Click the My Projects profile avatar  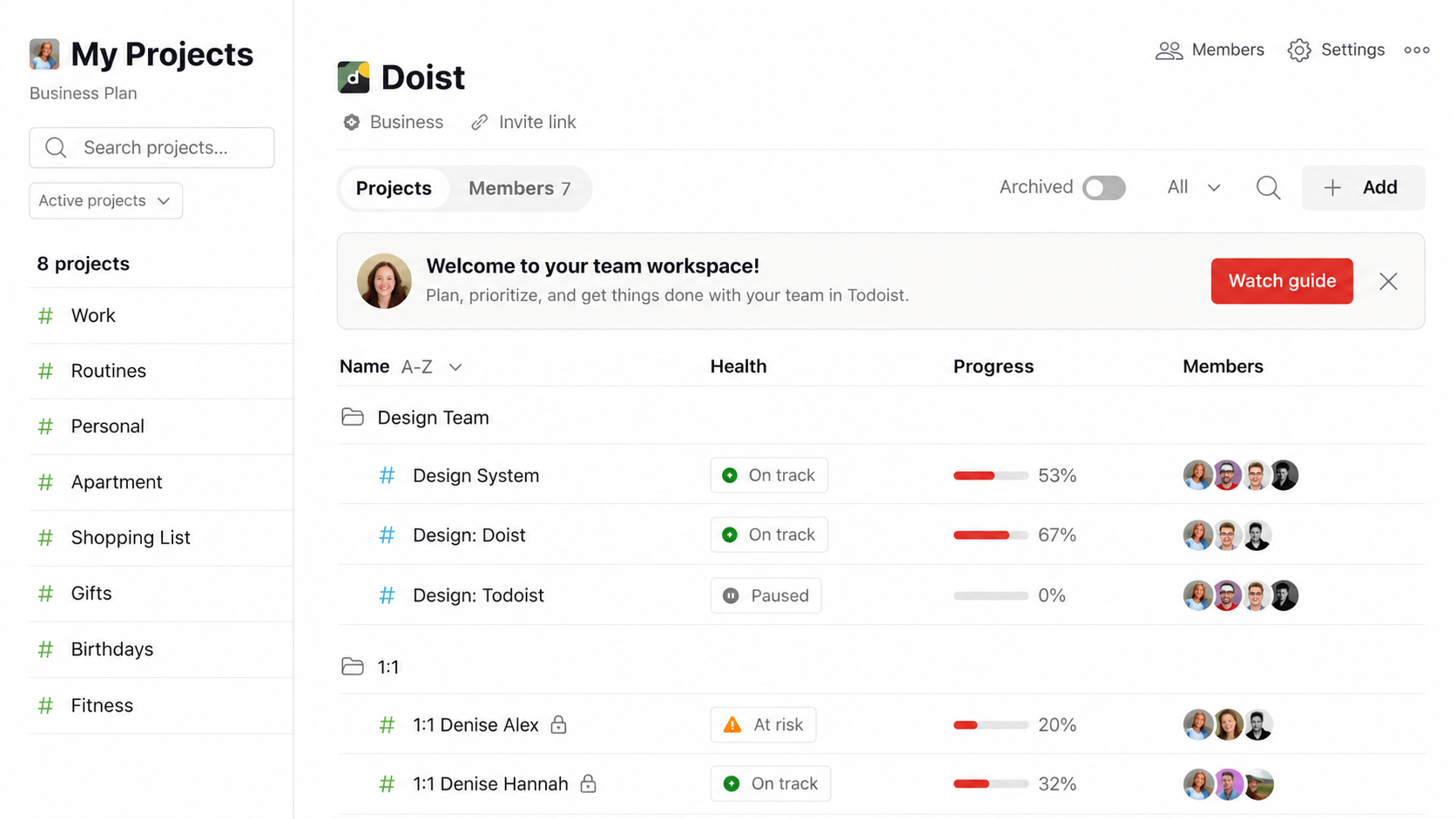point(44,54)
